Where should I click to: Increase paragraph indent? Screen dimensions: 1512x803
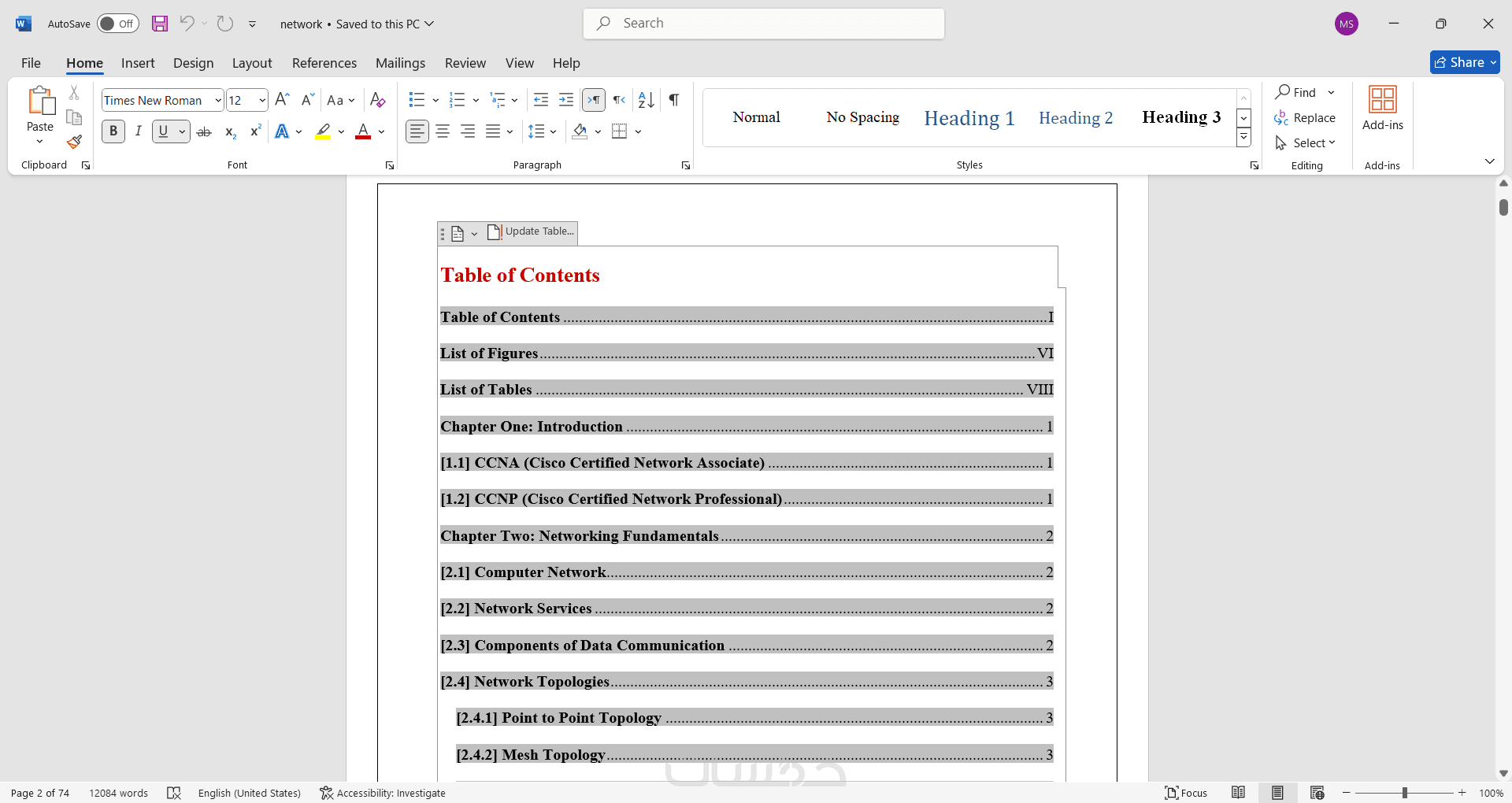click(566, 100)
